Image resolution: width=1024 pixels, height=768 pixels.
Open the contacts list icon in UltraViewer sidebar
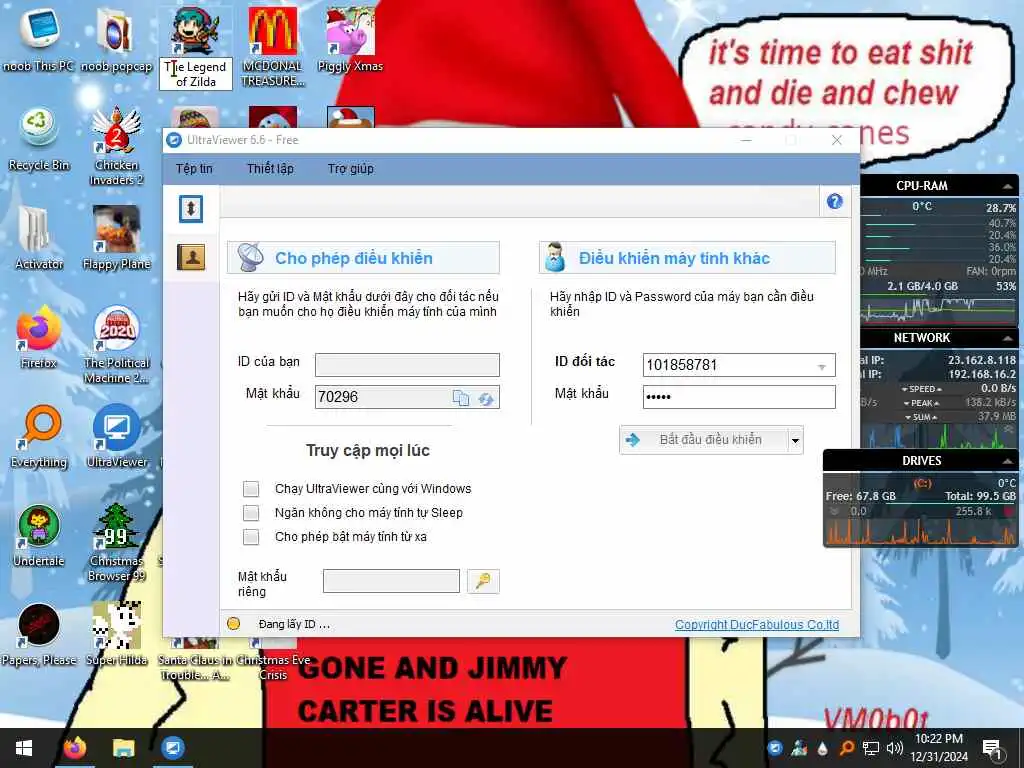[x=191, y=257]
